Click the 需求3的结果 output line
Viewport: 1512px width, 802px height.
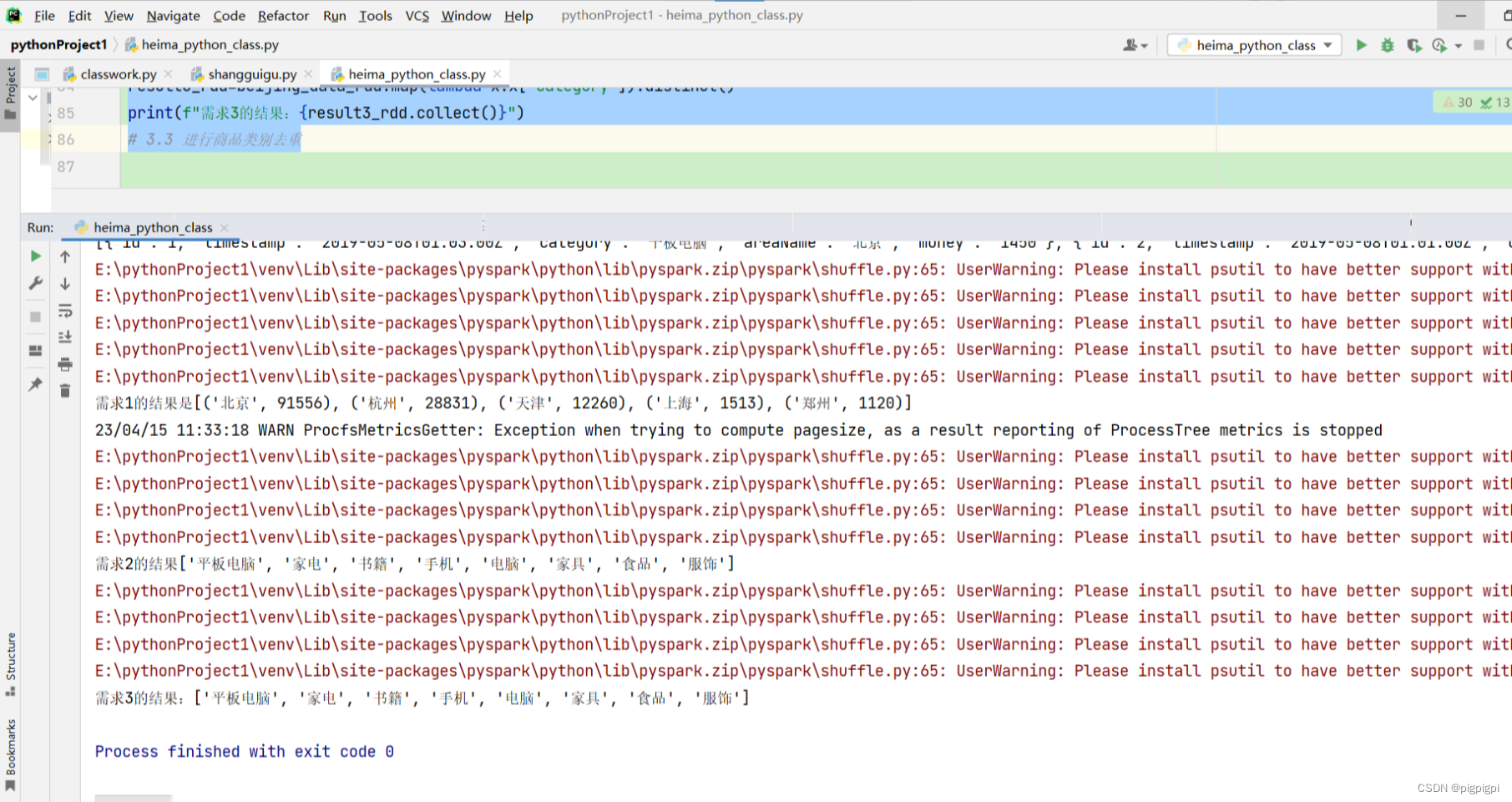point(422,698)
